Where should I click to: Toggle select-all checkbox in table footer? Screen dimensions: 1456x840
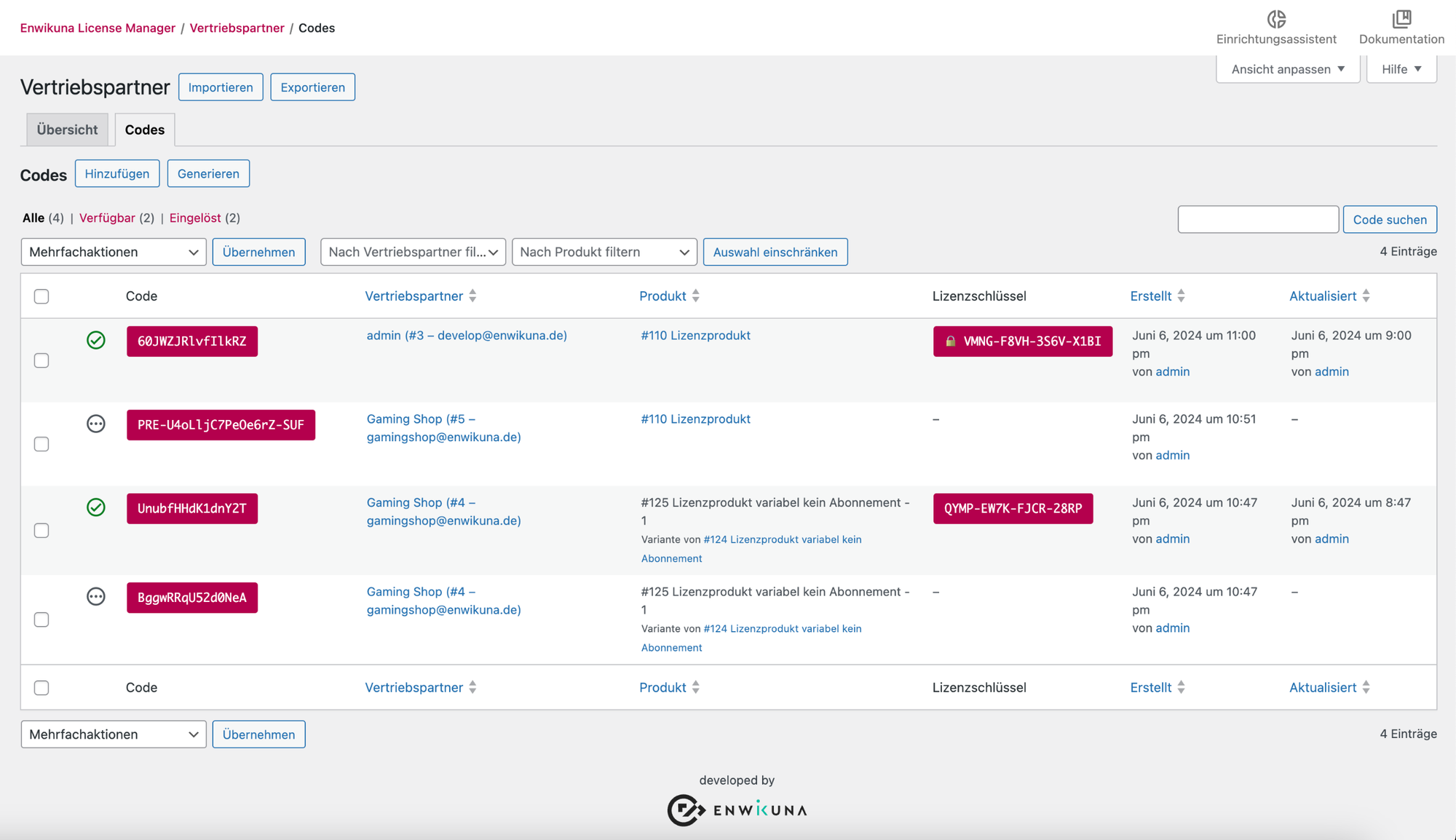[41, 688]
